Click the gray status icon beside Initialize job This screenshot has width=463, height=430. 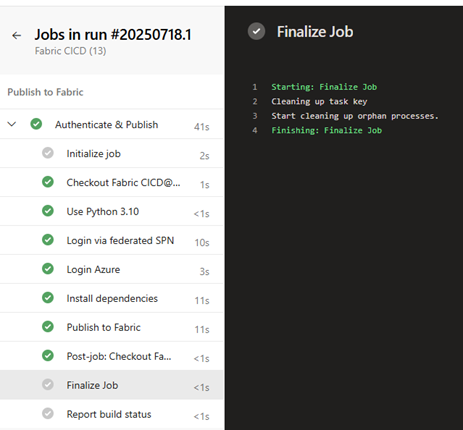(x=48, y=153)
